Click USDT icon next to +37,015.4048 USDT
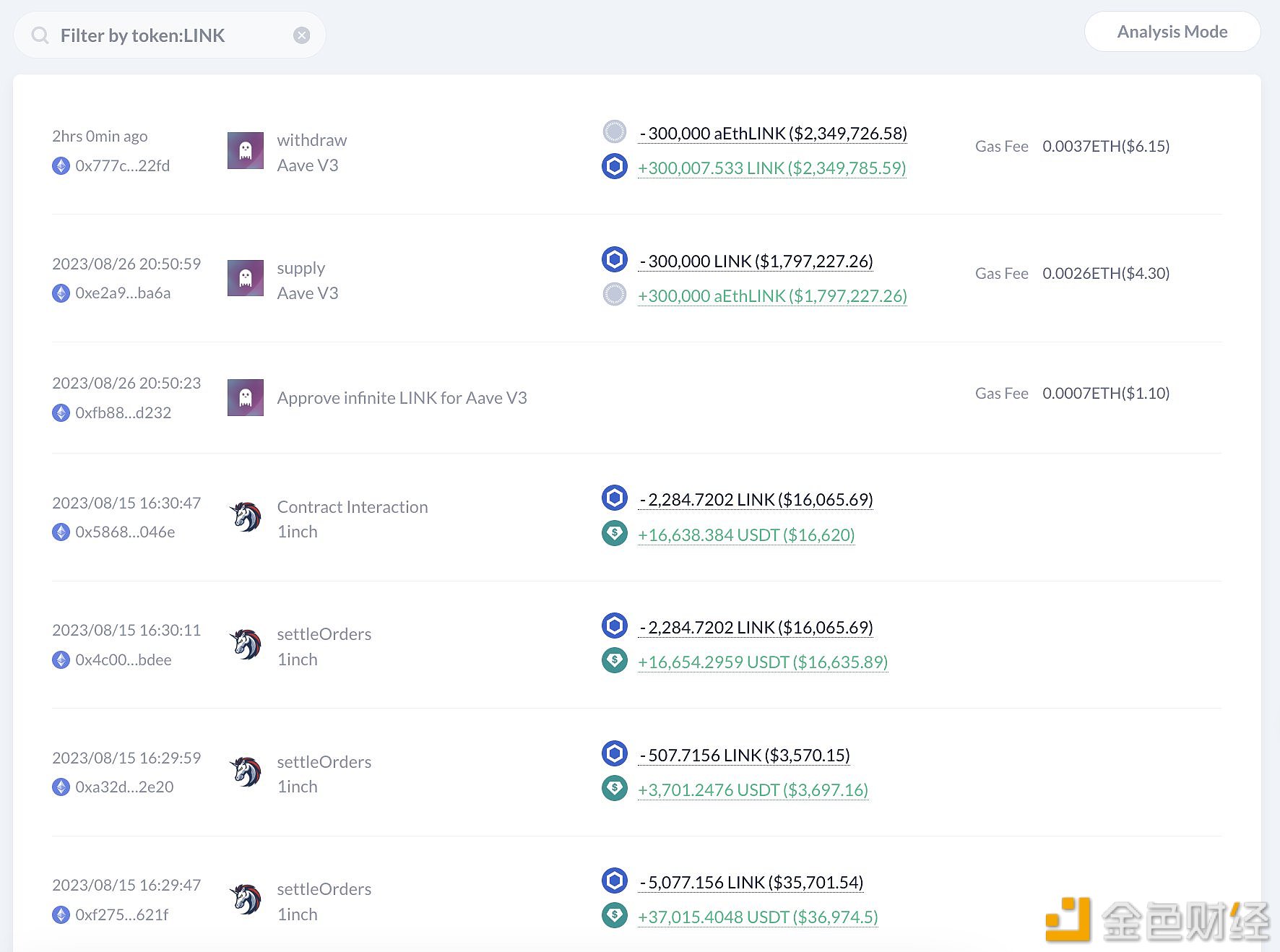This screenshot has height=952, width=1280. (615, 915)
